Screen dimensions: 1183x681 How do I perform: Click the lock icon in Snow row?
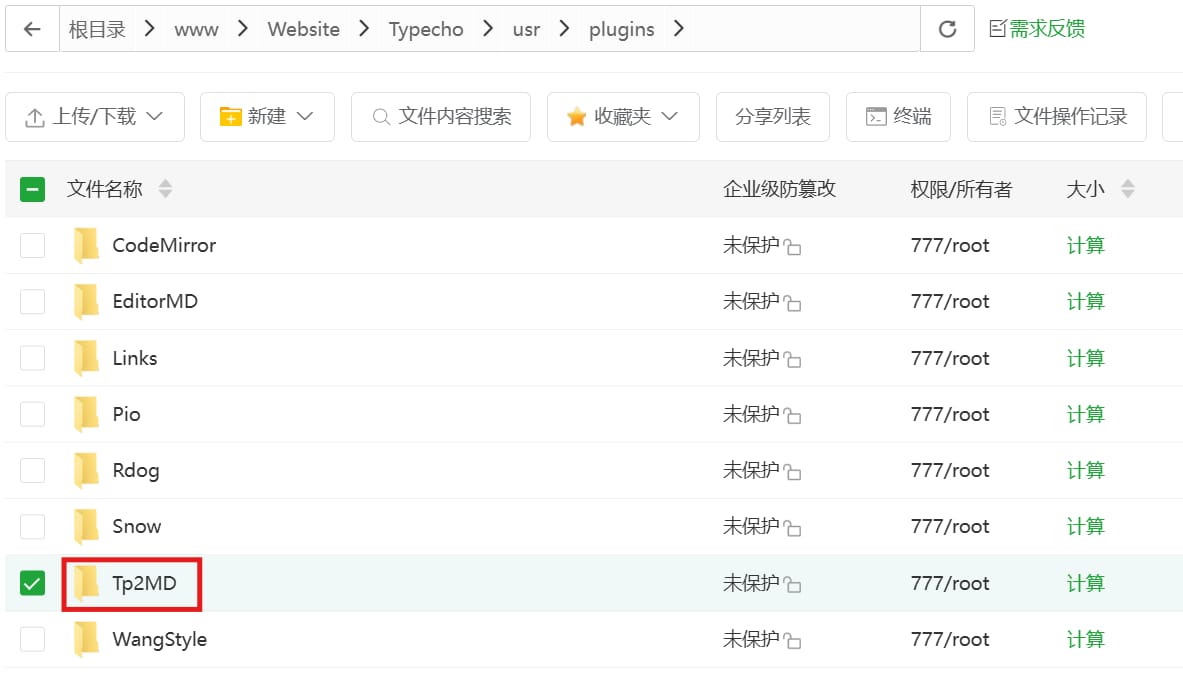(792, 528)
